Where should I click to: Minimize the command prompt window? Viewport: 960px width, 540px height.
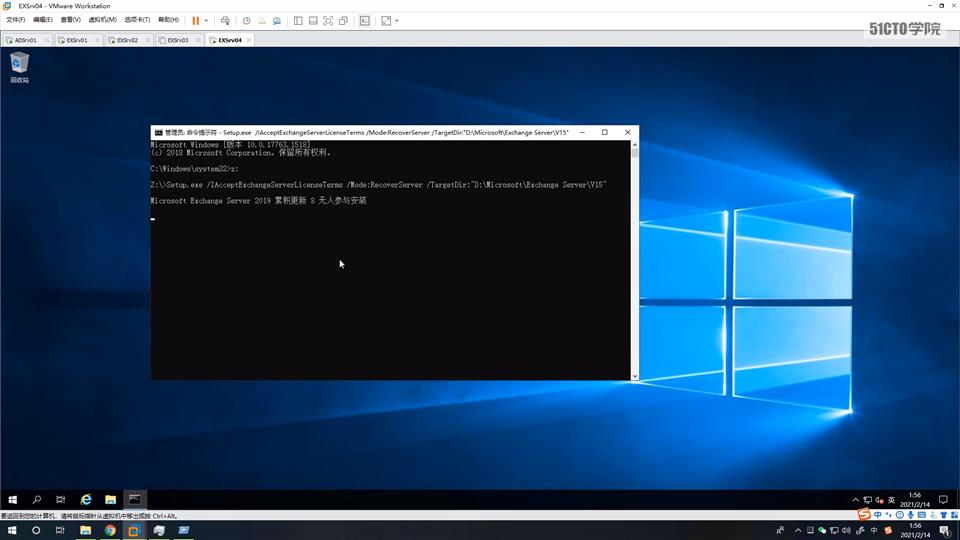[582, 132]
